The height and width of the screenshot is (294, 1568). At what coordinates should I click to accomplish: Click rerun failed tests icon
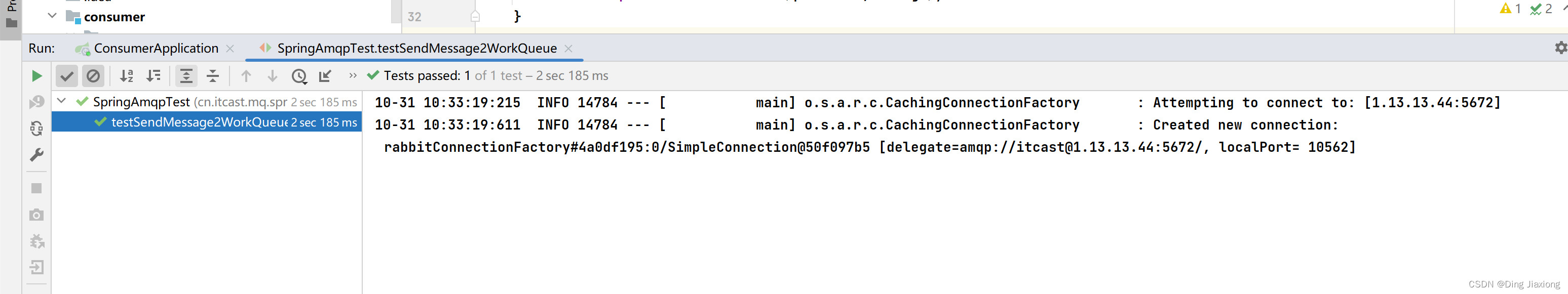36,102
